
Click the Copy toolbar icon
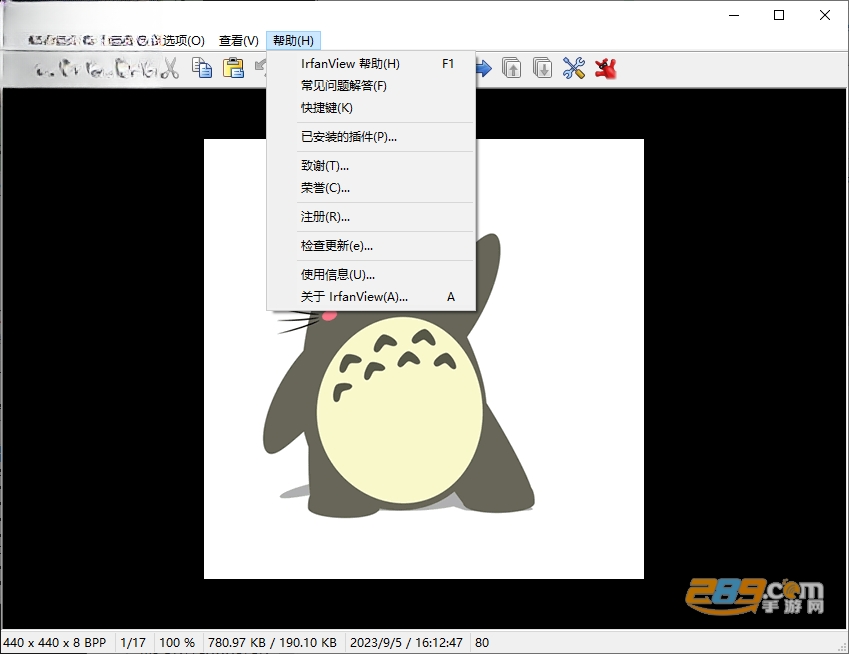pos(202,68)
